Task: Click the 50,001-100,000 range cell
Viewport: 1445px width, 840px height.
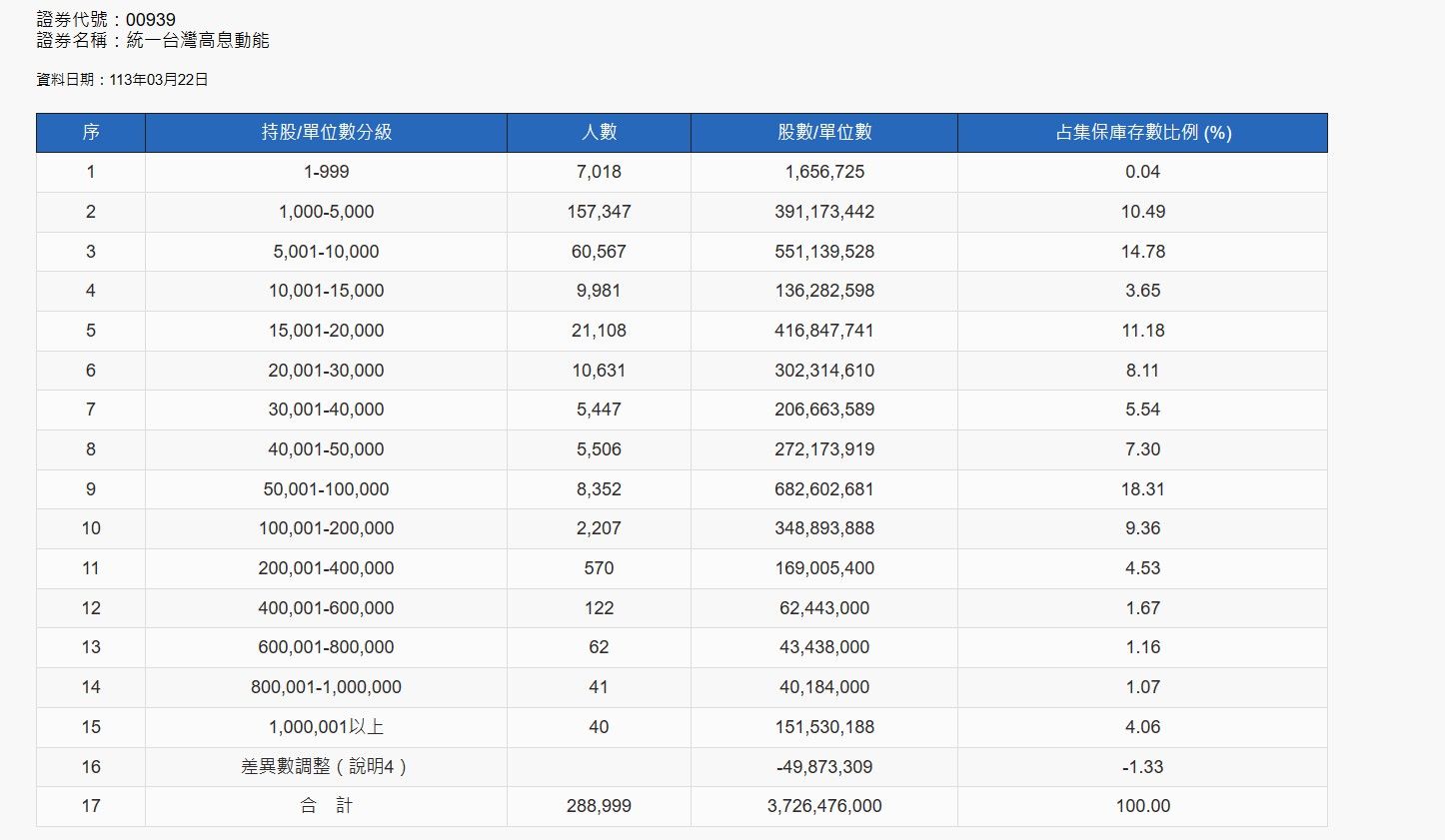Action: (x=327, y=489)
